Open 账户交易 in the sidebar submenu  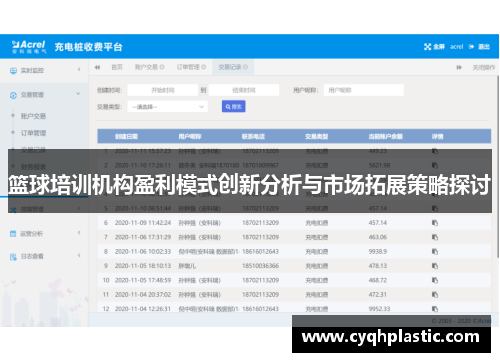pos(33,116)
